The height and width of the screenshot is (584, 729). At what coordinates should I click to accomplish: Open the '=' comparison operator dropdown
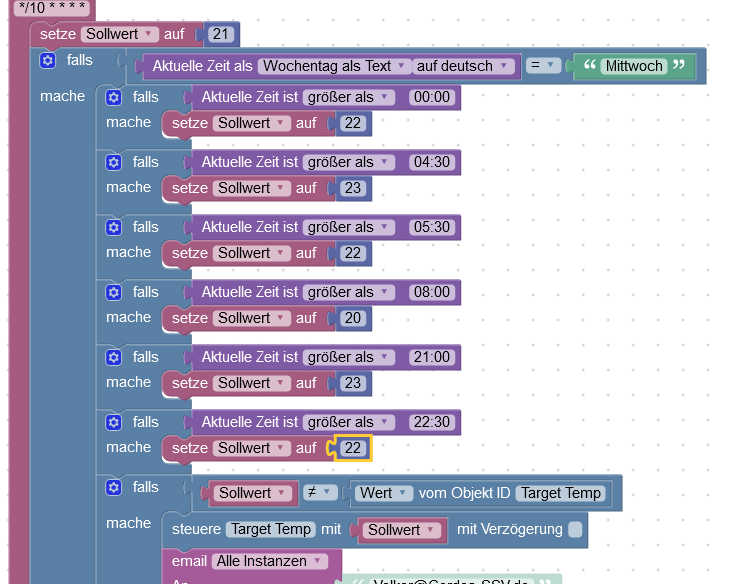(x=543, y=66)
